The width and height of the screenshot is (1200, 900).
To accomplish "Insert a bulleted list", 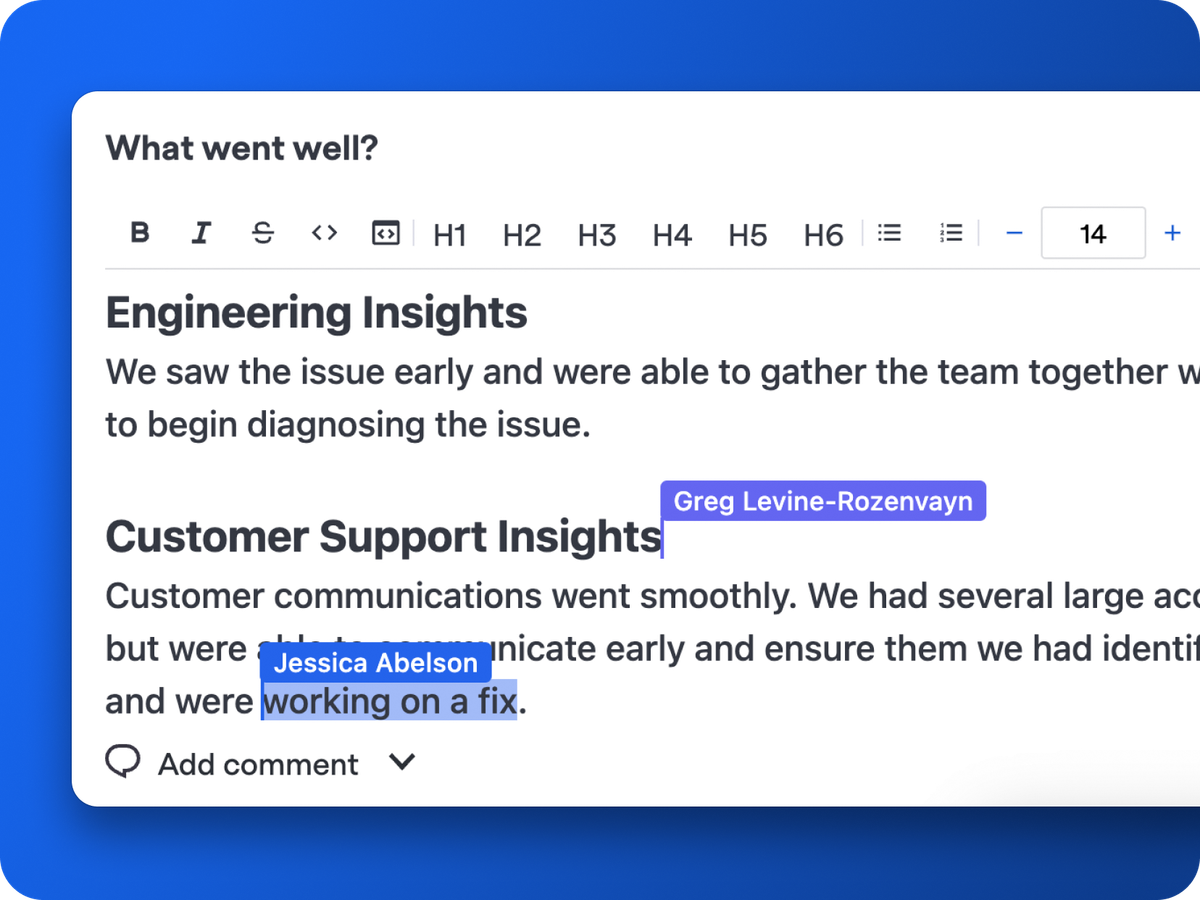I will point(889,233).
